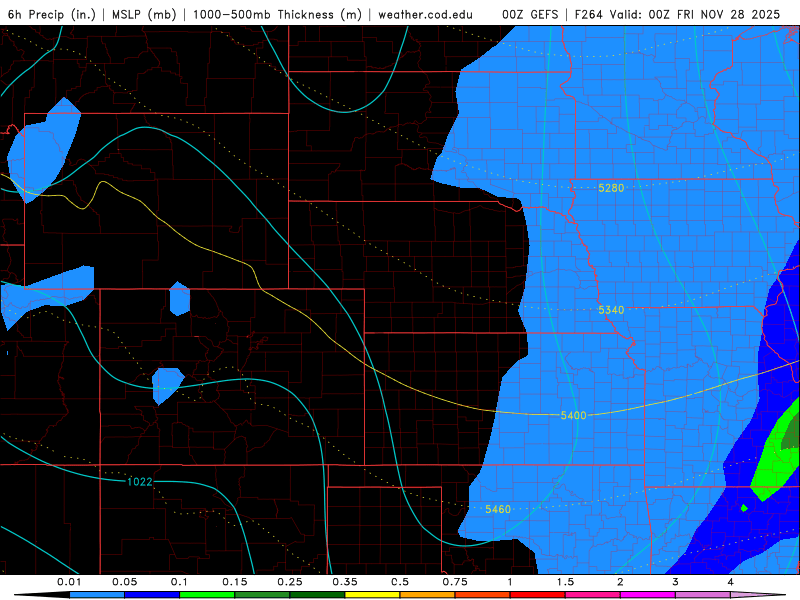Click the "F264" forecast hour text
The image size is (800, 600).
click(589, 15)
